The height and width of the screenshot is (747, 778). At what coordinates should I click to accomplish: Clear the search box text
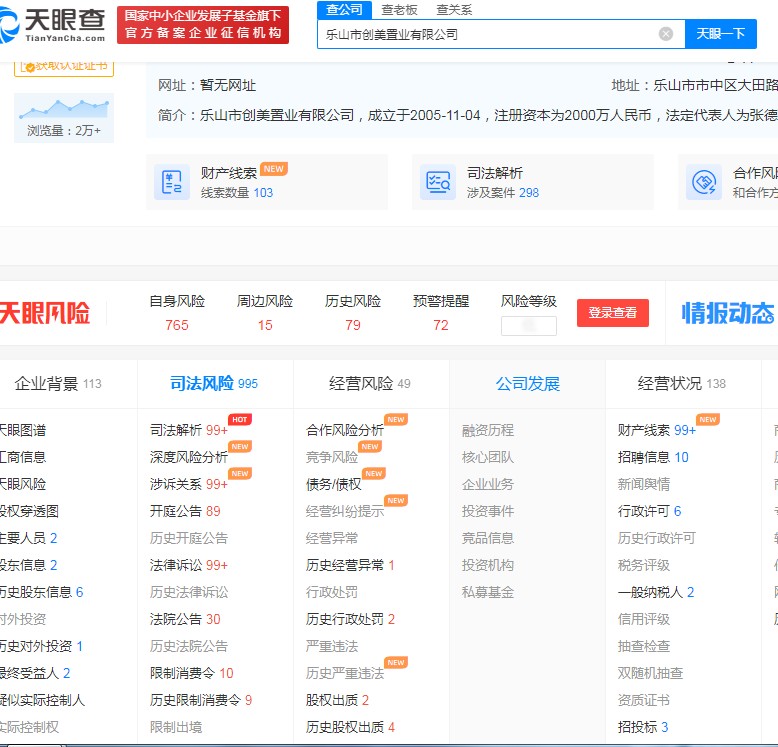(666, 34)
